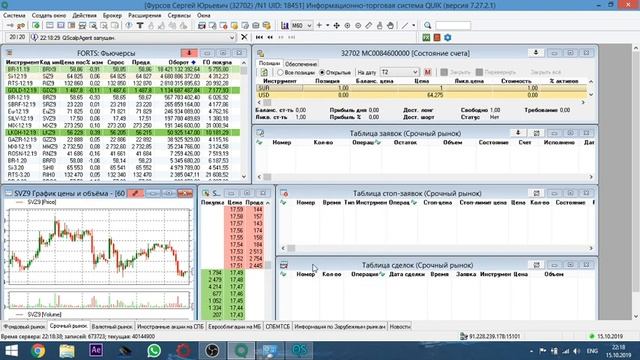Click the pin in orders table window

click(518, 133)
